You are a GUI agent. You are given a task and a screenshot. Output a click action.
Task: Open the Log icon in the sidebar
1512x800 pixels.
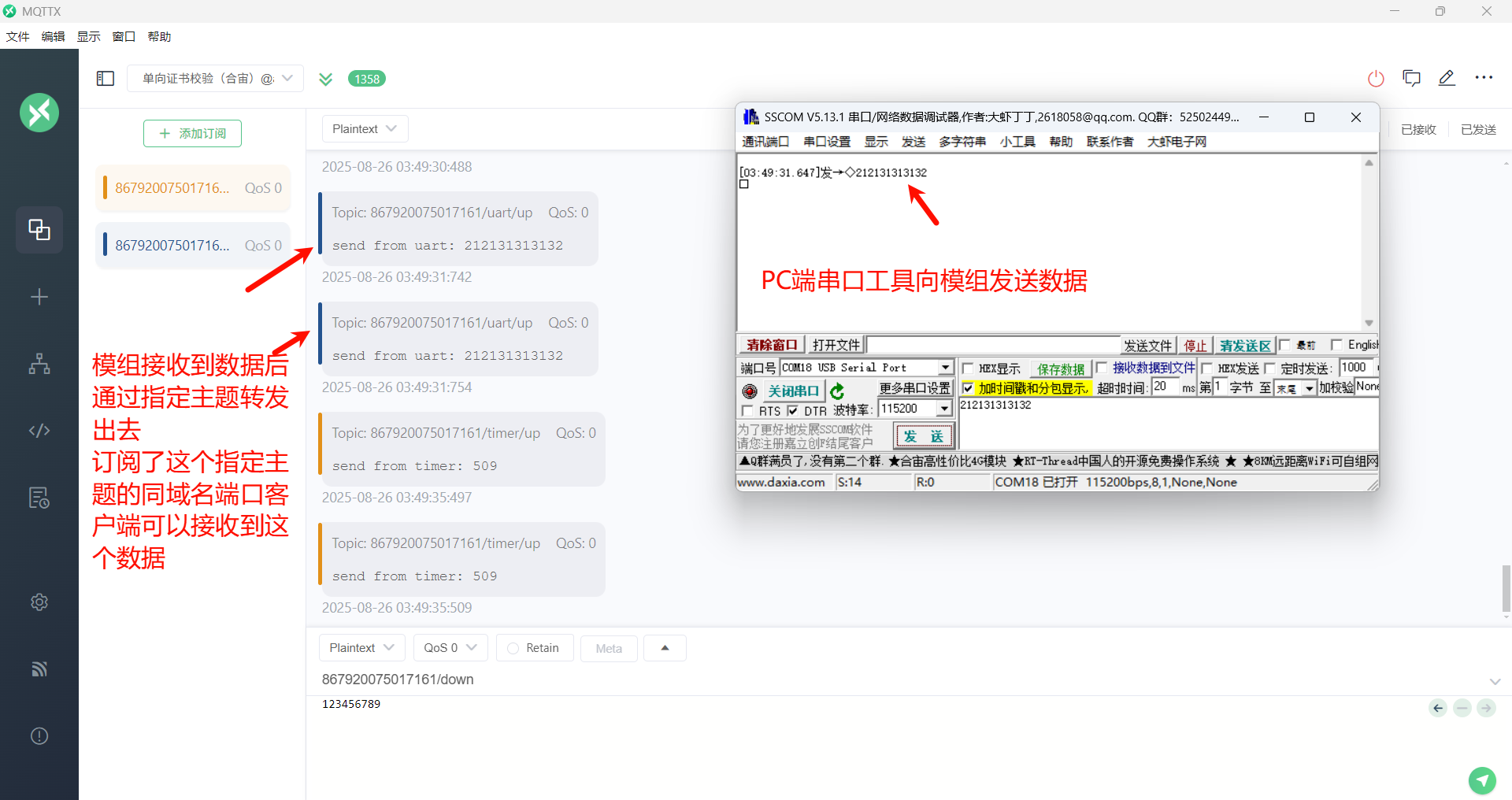[x=39, y=498]
